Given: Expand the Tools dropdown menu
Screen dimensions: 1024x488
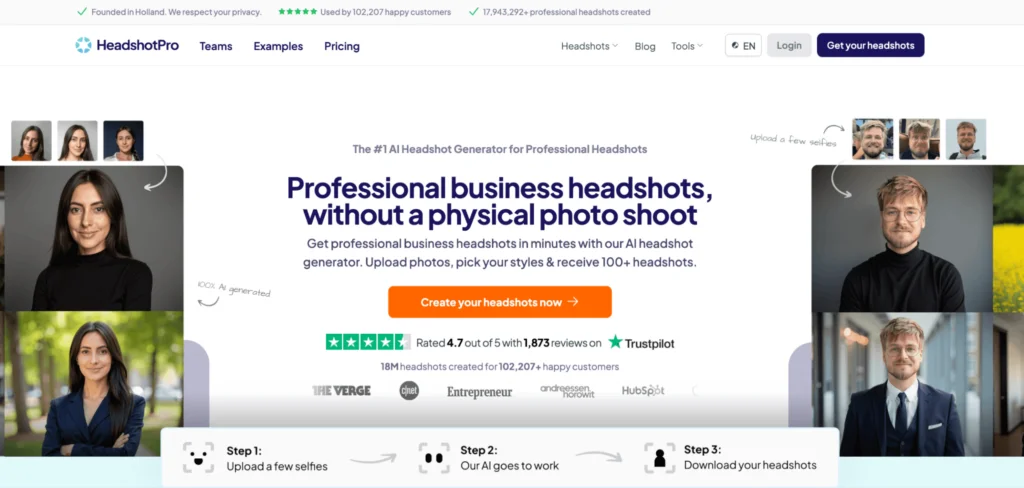Looking at the screenshot, I should point(687,46).
